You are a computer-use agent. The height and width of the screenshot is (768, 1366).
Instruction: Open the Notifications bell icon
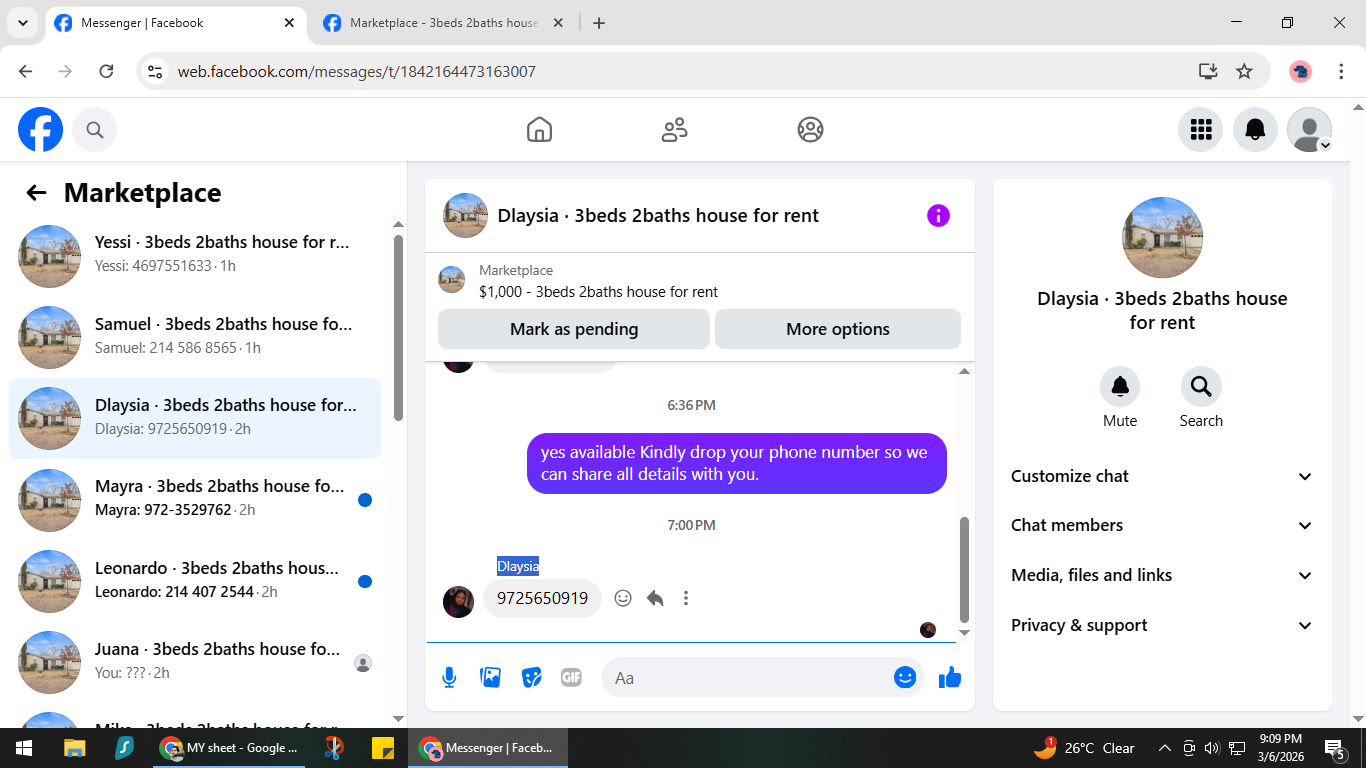click(1255, 130)
